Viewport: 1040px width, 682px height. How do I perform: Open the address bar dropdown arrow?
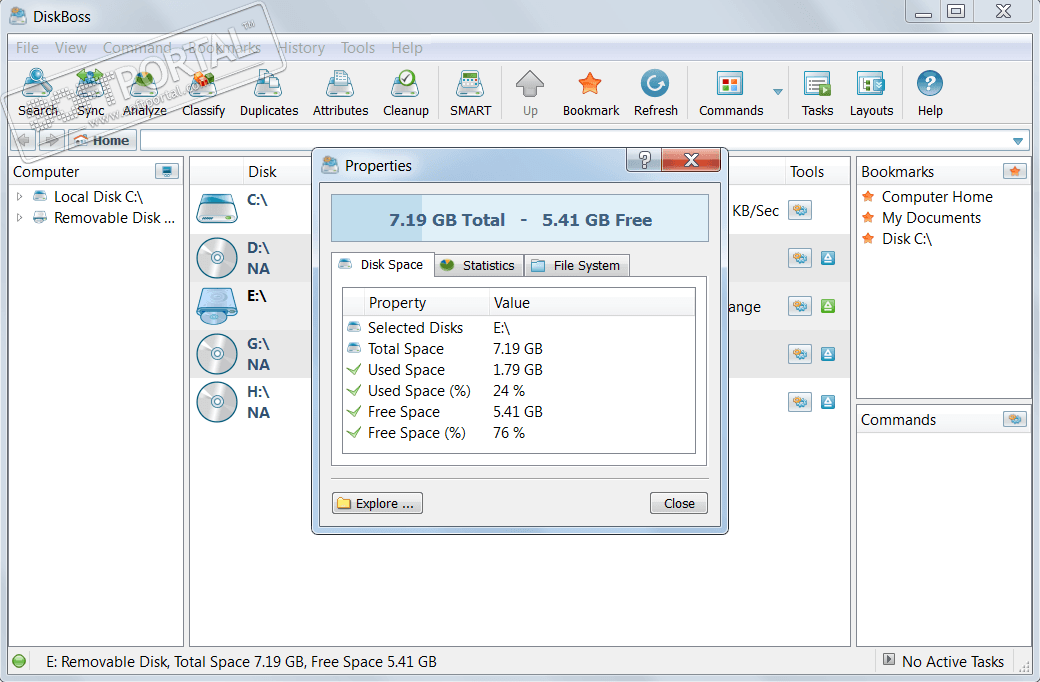(1017, 141)
